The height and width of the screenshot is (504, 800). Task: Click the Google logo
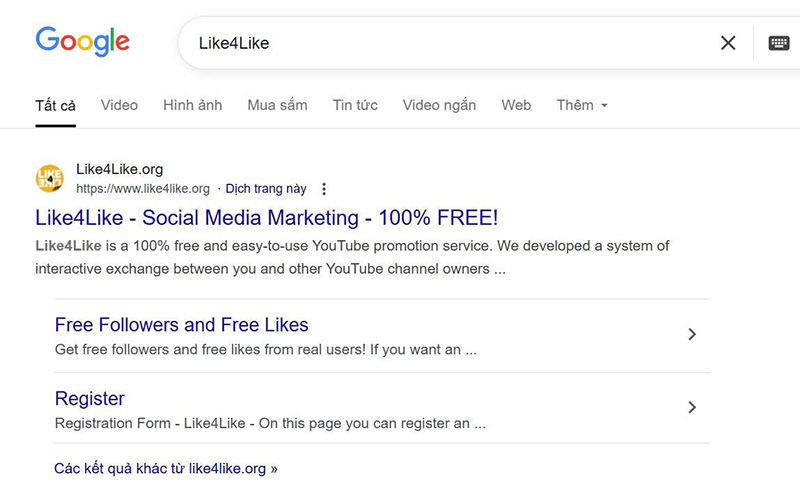82,41
